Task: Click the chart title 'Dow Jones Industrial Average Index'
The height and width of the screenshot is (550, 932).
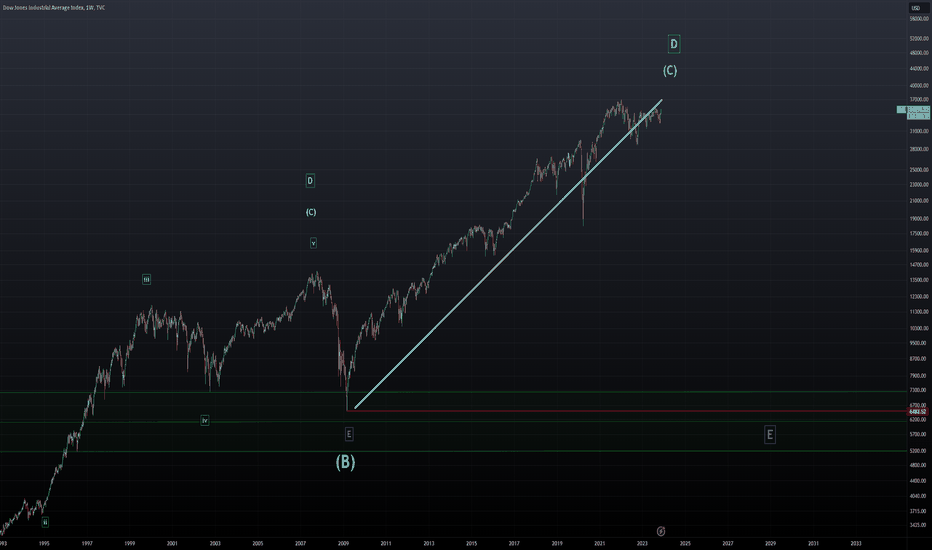Action: pyautogui.click(x=43, y=8)
